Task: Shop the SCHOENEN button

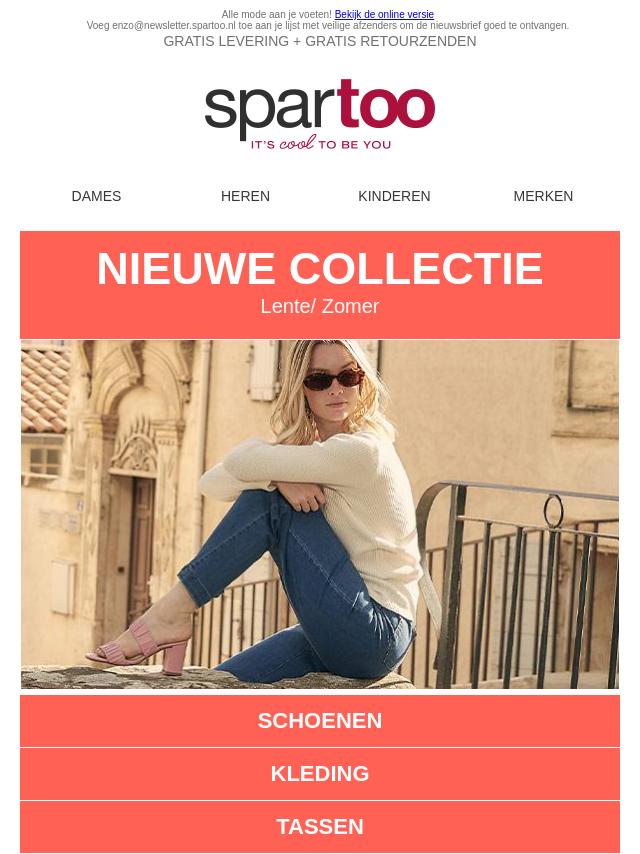Action: pyautogui.click(x=320, y=721)
